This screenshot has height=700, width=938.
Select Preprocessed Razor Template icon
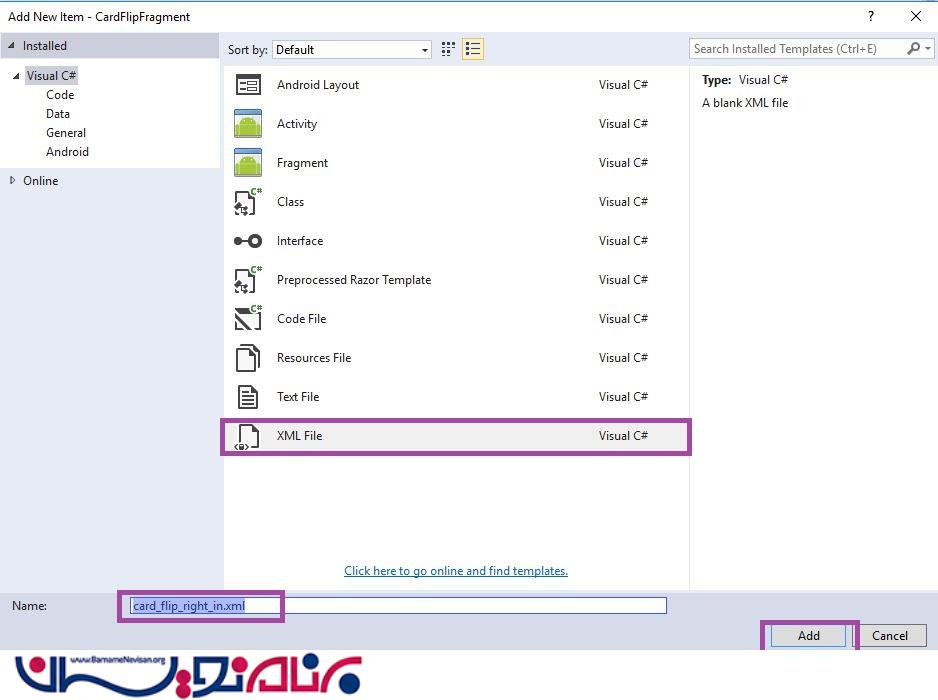[247, 280]
